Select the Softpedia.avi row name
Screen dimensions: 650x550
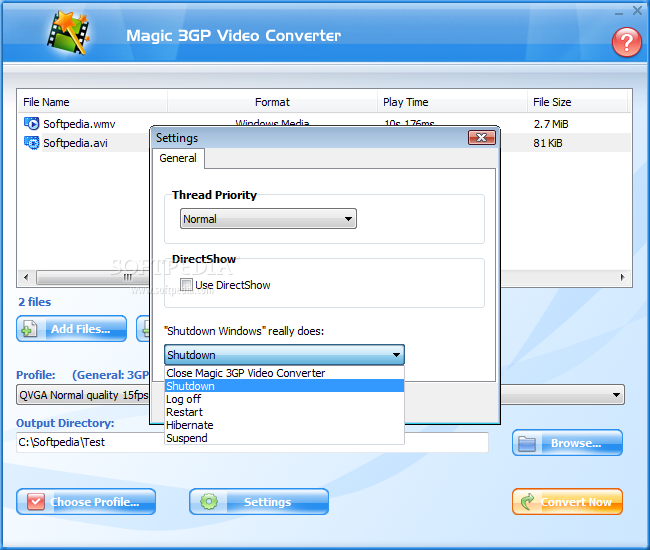(x=75, y=143)
